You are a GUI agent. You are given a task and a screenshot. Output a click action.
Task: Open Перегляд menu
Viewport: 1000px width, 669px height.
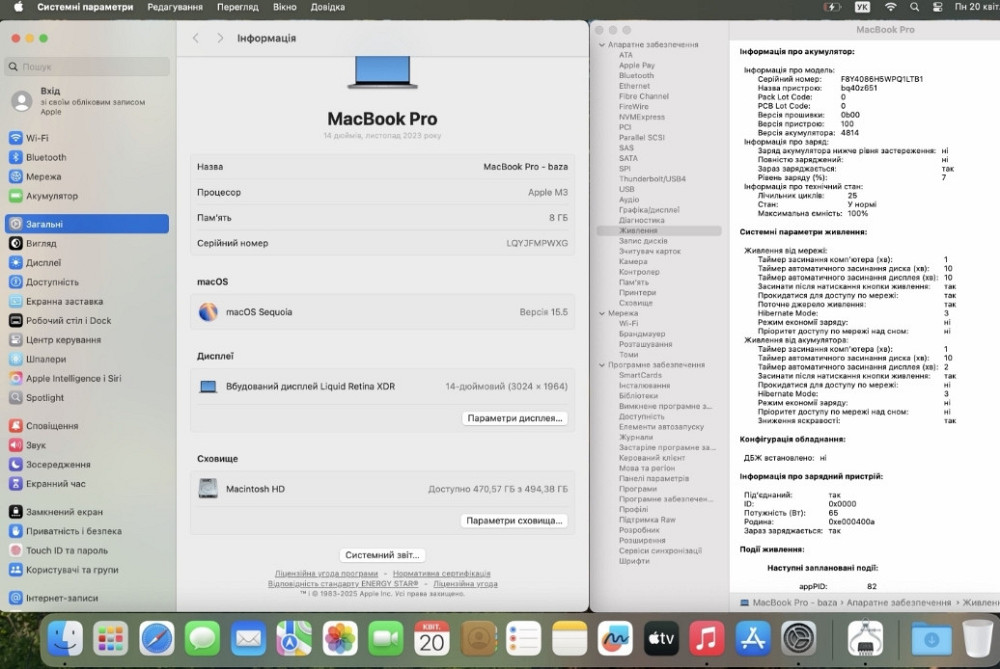tap(237, 7)
